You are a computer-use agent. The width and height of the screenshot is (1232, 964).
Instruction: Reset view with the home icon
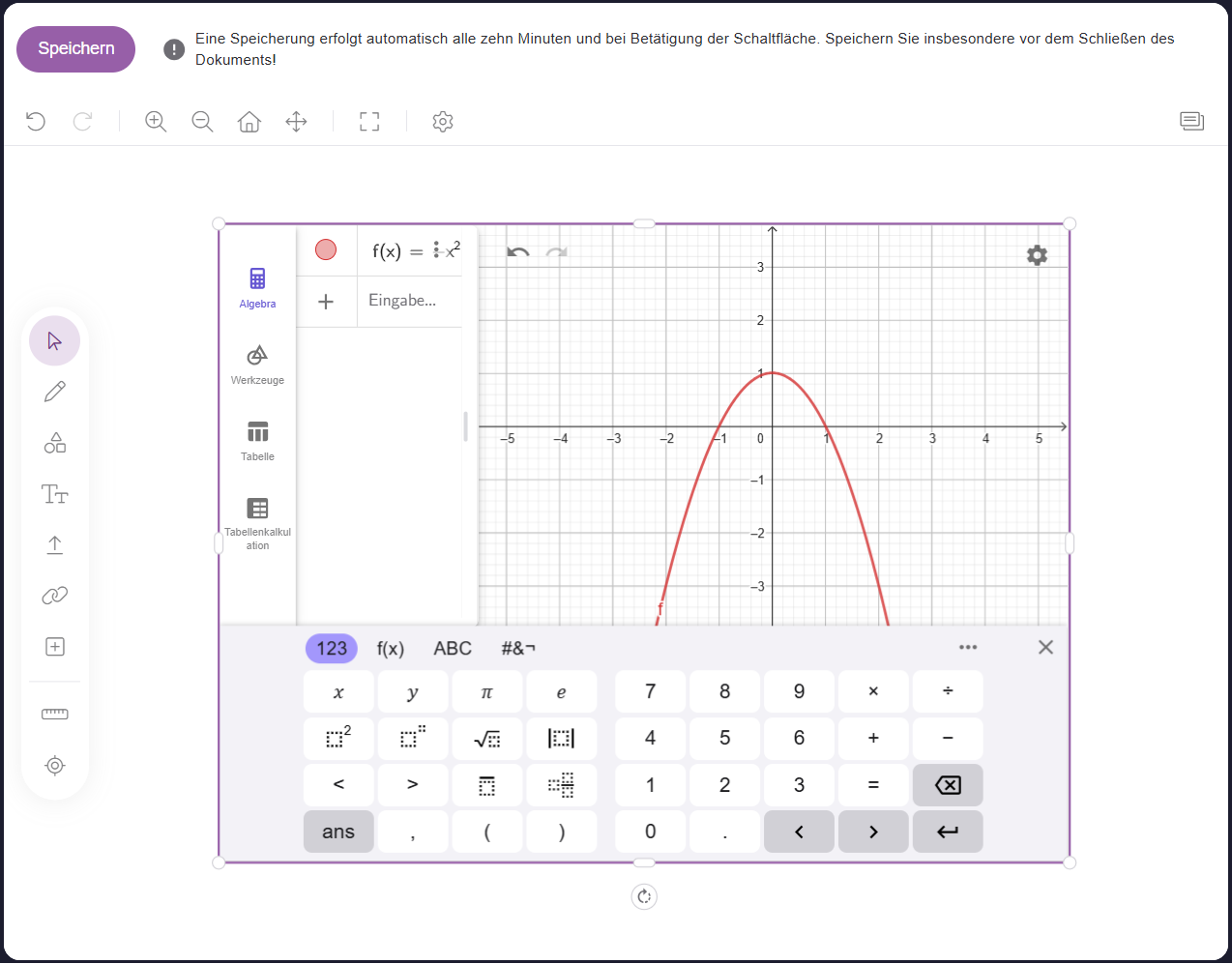click(249, 122)
